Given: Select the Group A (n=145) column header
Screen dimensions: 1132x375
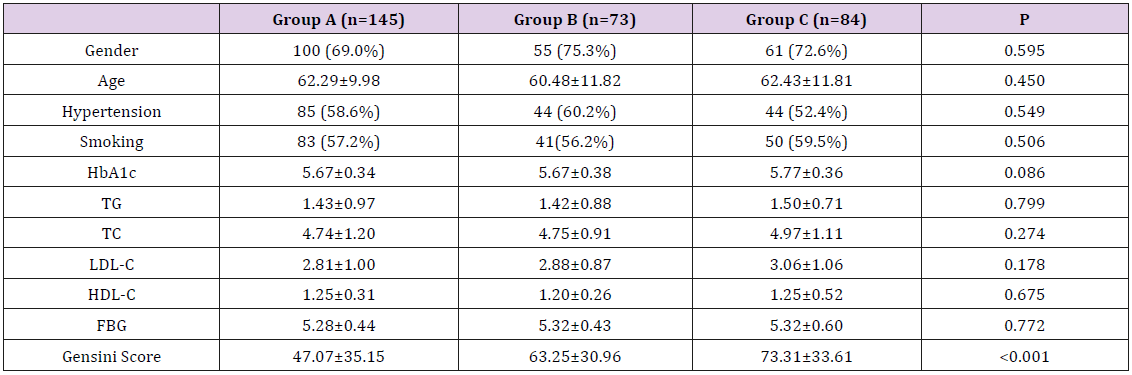Looking at the screenshot, I should point(338,20).
